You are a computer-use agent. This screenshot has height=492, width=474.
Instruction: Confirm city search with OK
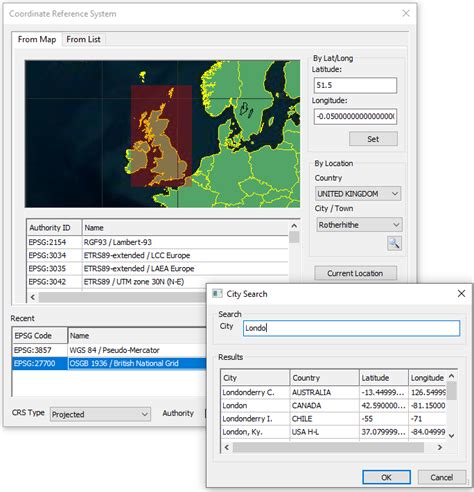click(x=386, y=477)
